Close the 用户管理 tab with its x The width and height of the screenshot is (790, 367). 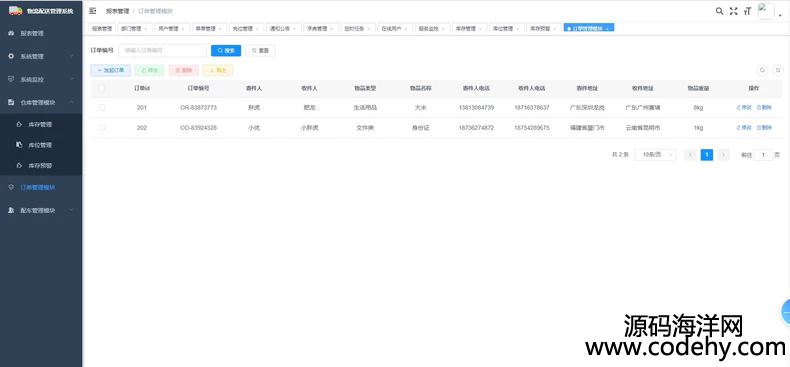(x=183, y=29)
